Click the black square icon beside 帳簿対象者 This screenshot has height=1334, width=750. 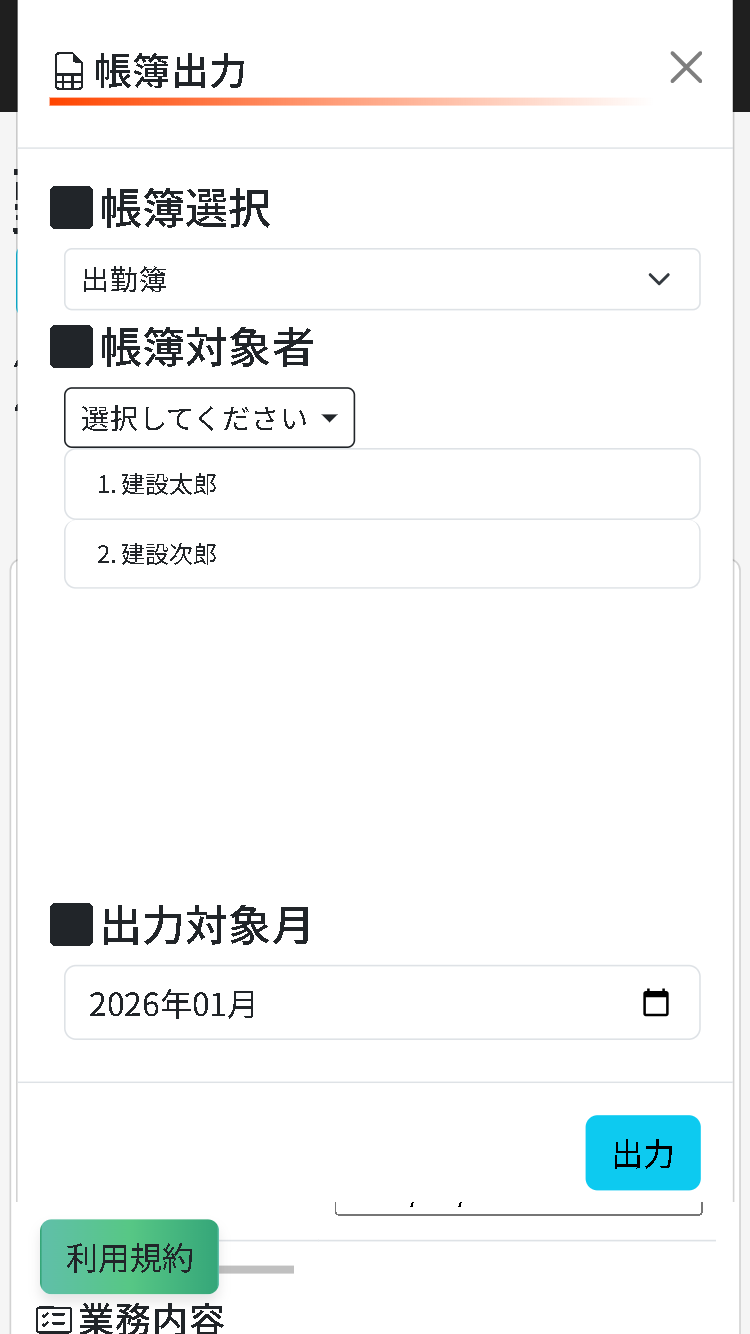pos(70,346)
